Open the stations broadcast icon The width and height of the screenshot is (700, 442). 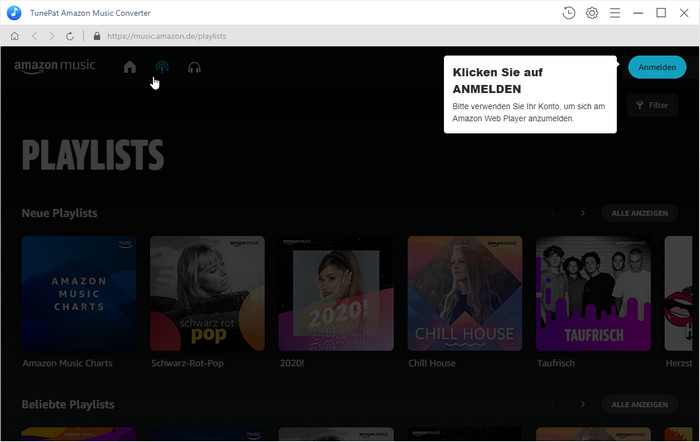coord(162,67)
